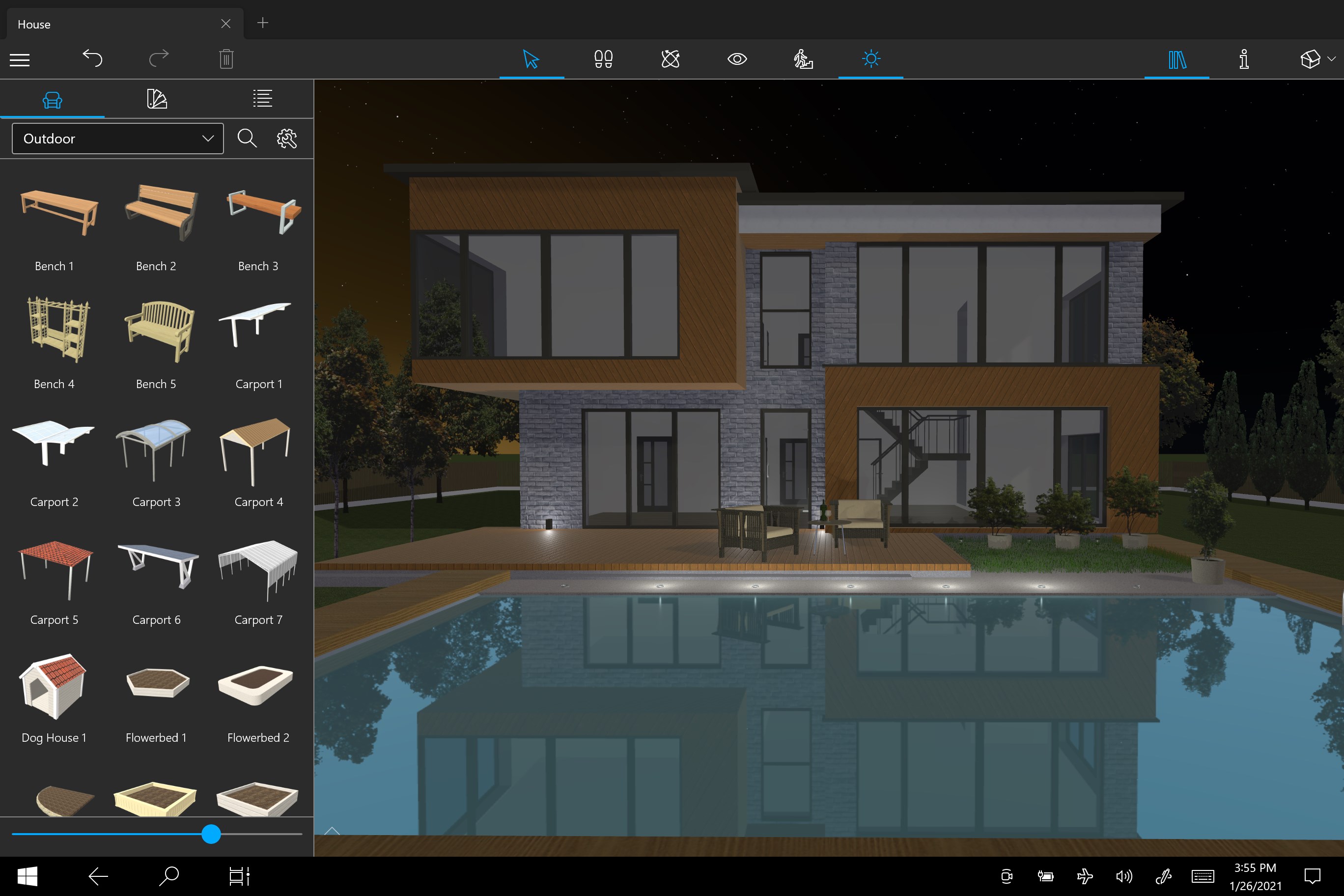Open the info inspector icon
Viewport: 1344px width, 896px height.
(1244, 59)
